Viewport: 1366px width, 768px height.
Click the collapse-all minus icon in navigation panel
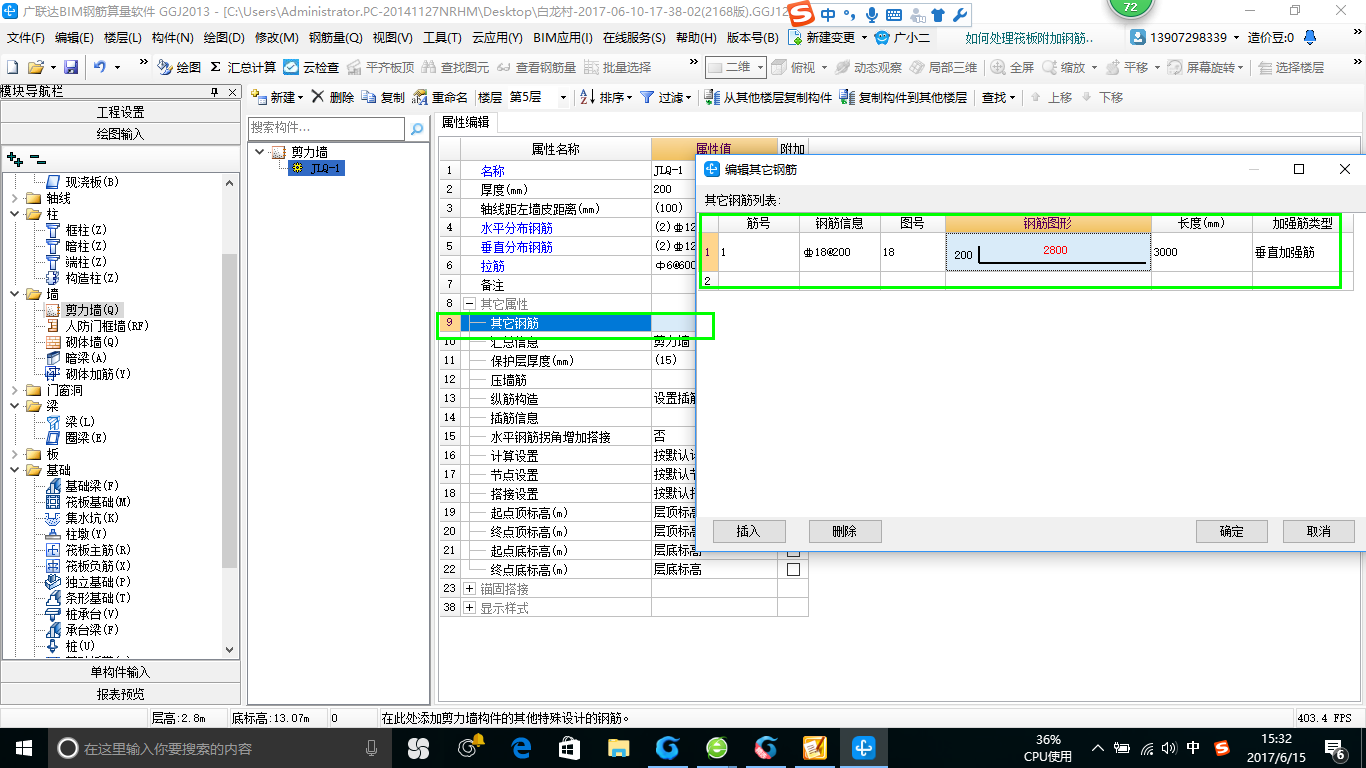(38, 158)
